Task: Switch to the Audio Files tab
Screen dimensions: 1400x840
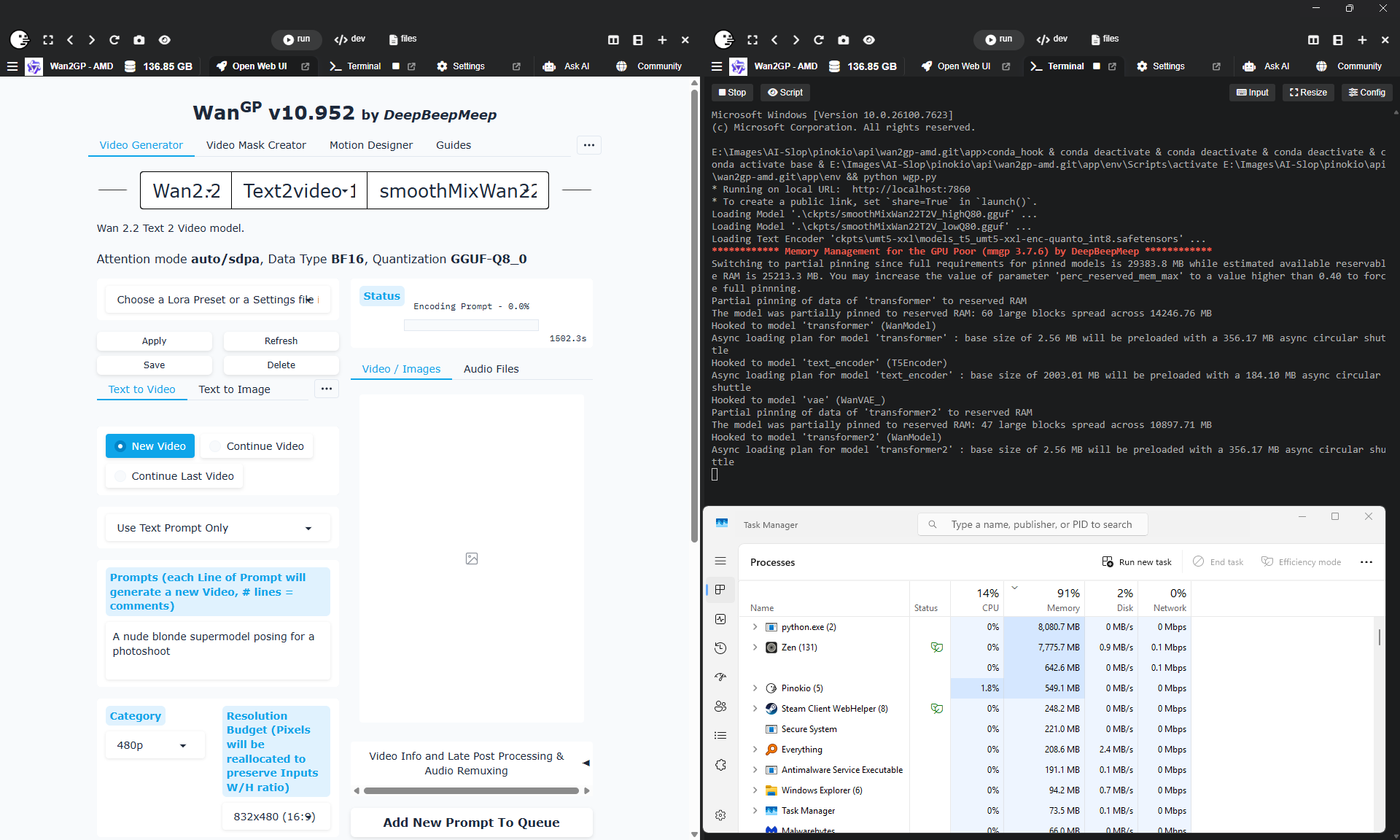Action: [x=491, y=369]
